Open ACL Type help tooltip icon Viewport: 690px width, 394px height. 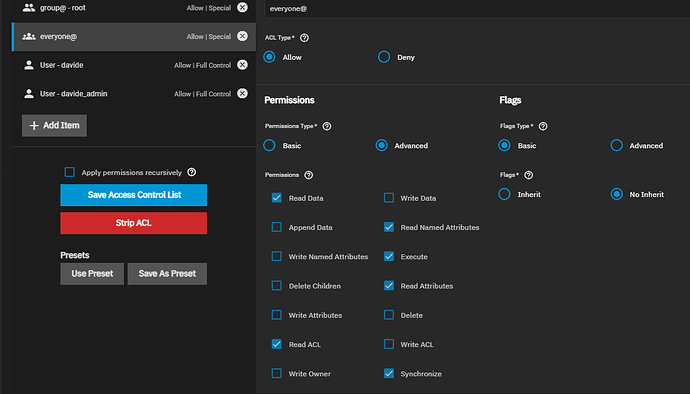304,38
